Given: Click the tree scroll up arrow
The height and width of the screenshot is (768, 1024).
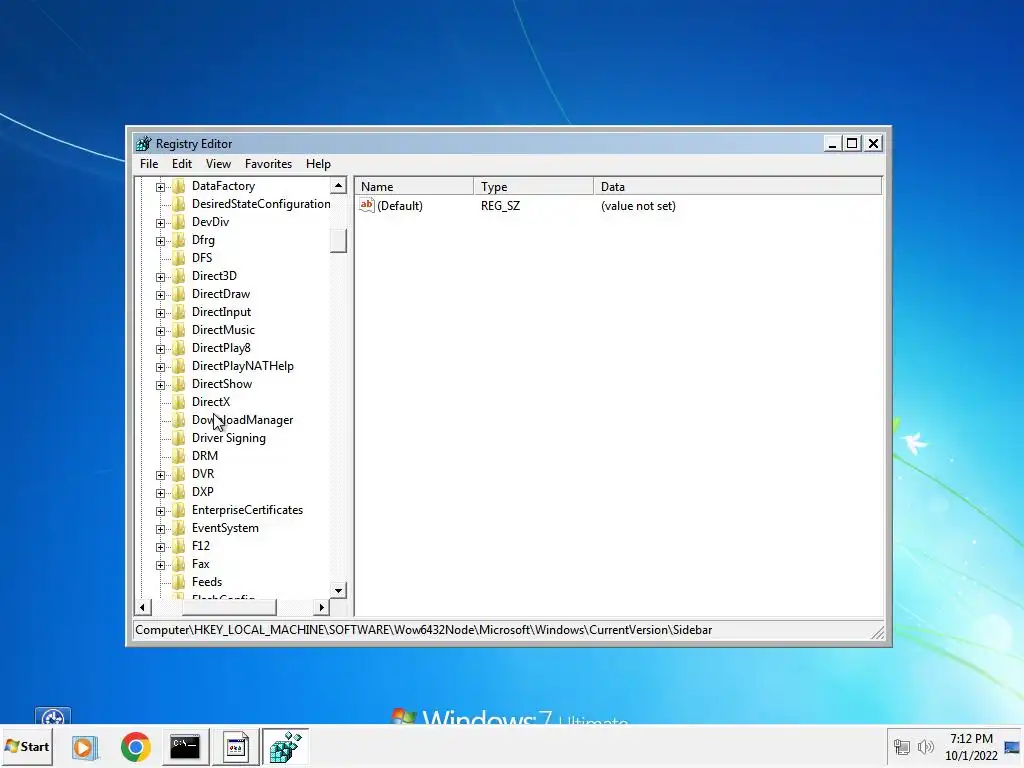Looking at the screenshot, I should point(338,186).
